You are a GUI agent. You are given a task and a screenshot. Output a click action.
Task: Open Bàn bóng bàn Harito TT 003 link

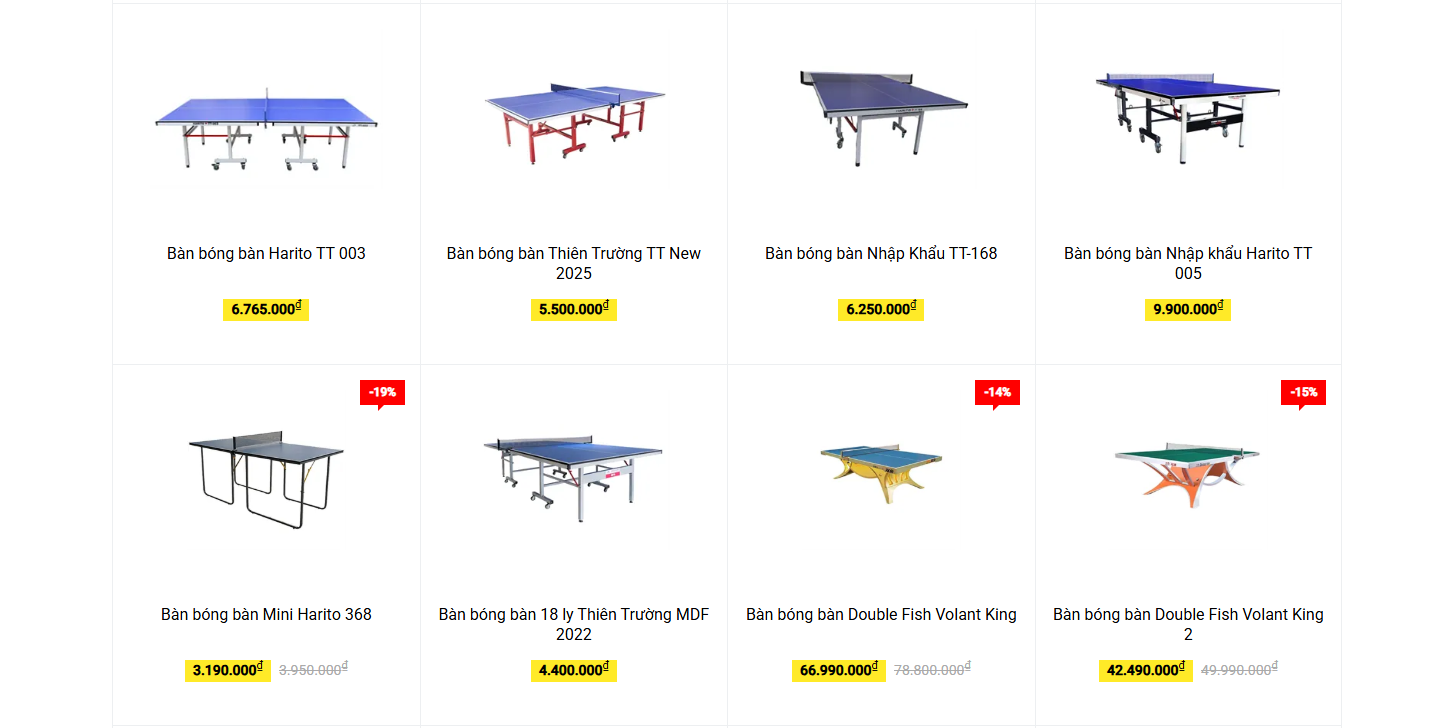coord(266,254)
